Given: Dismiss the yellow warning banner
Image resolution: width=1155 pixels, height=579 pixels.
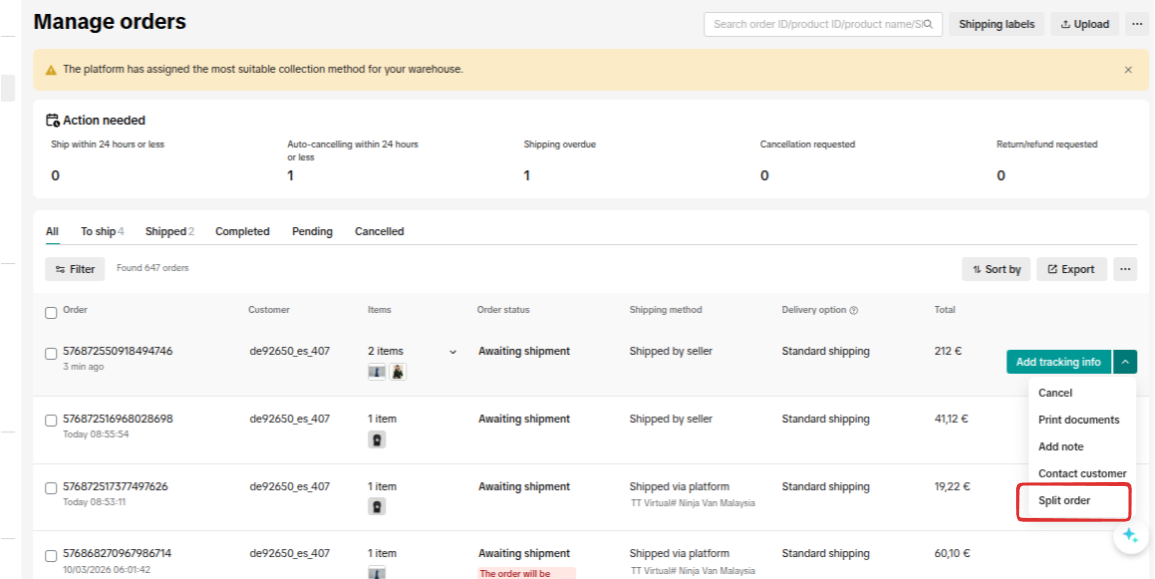Looking at the screenshot, I should tap(1128, 70).
